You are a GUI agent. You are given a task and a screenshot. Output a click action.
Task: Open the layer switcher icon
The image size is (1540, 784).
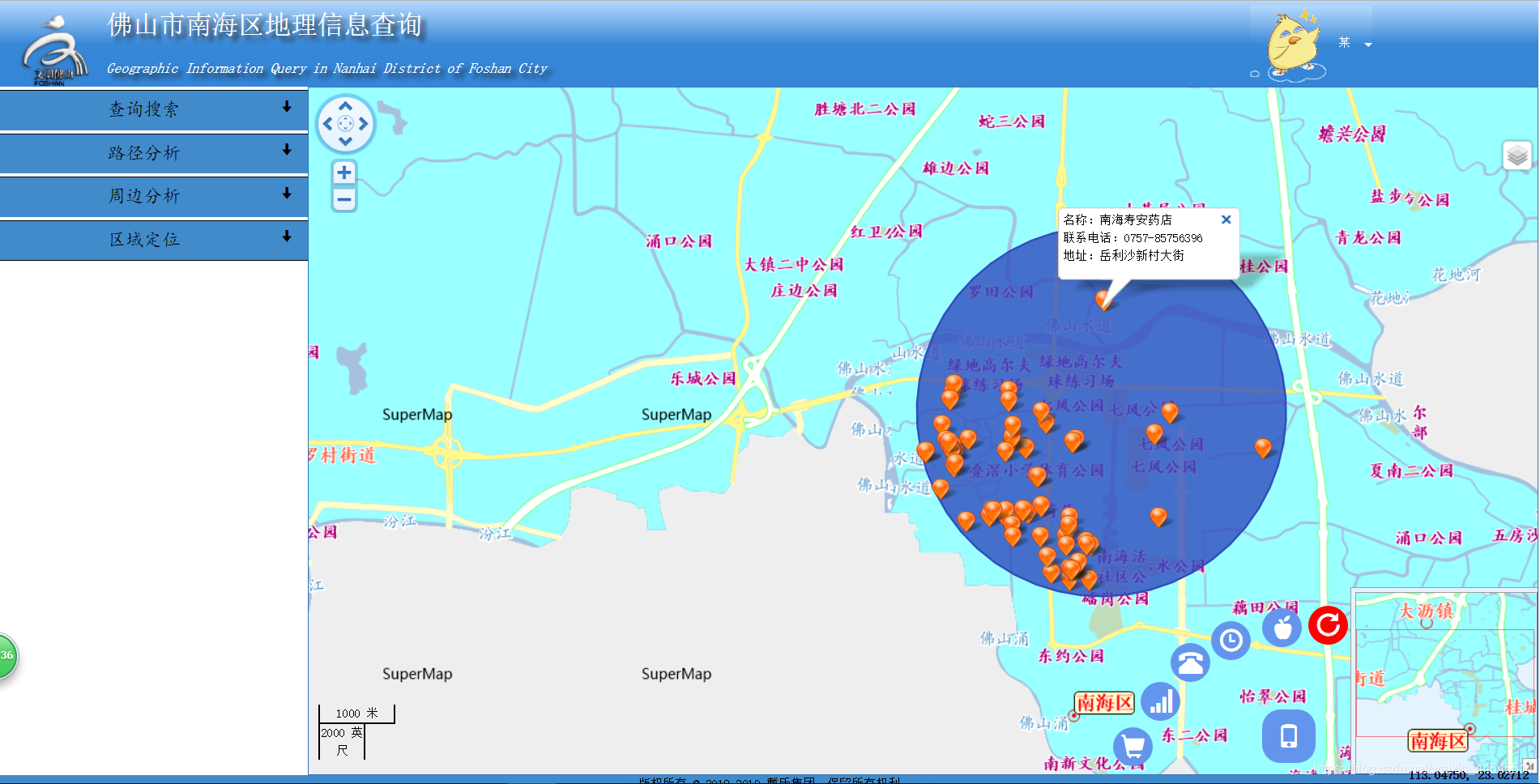tap(1517, 155)
